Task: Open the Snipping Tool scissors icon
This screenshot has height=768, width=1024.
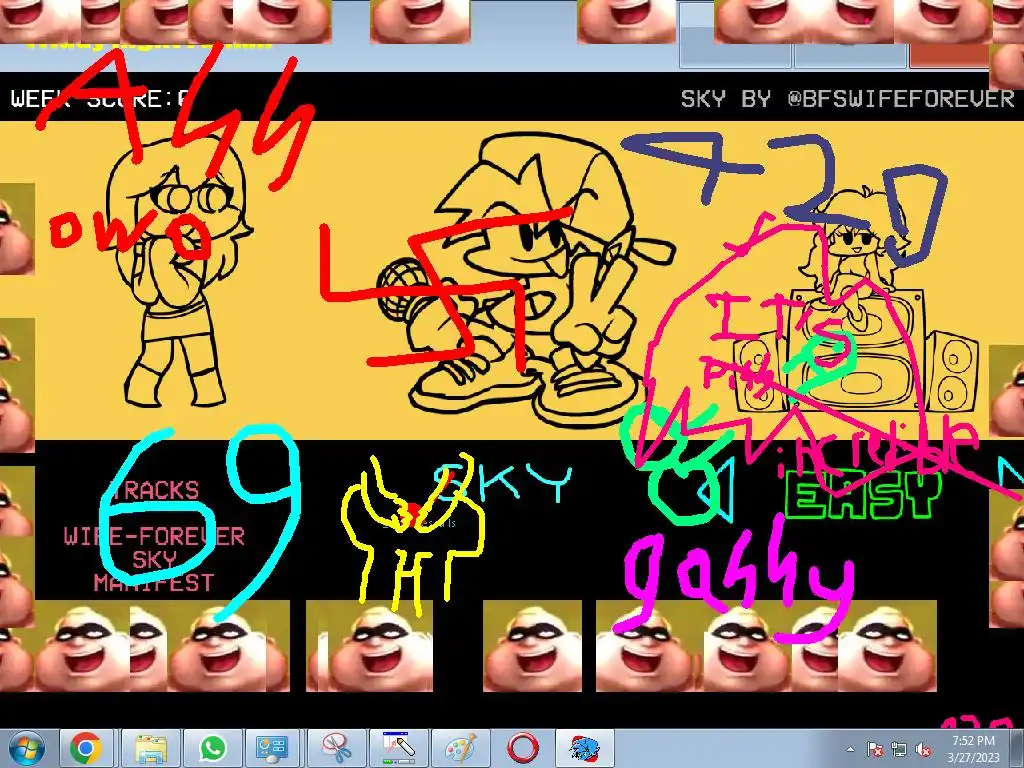Action: 338,748
